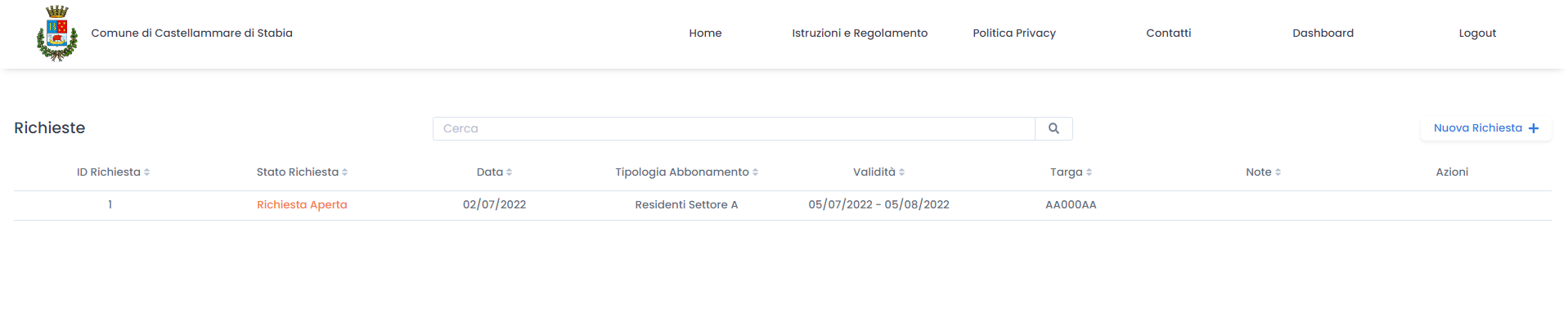The width and height of the screenshot is (1568, 322).
Task: Sort by Targa column arrows
Action: click(x=1089, y=172)
